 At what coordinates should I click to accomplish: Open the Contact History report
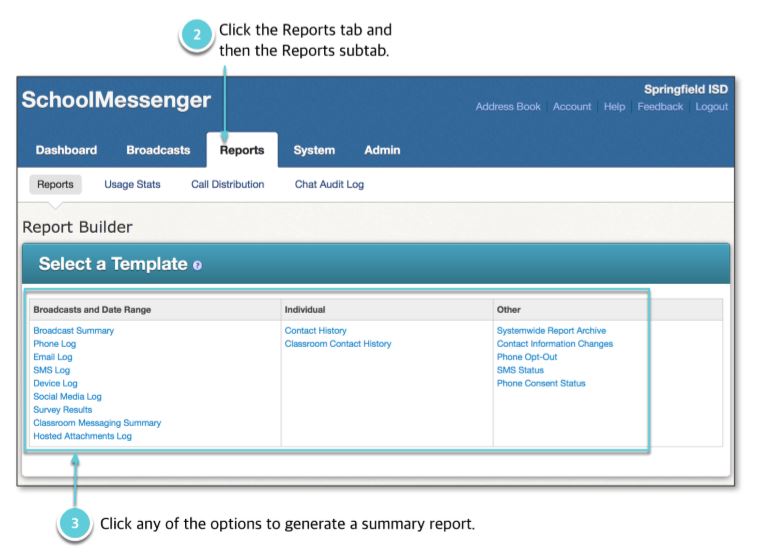coord(316,331)
